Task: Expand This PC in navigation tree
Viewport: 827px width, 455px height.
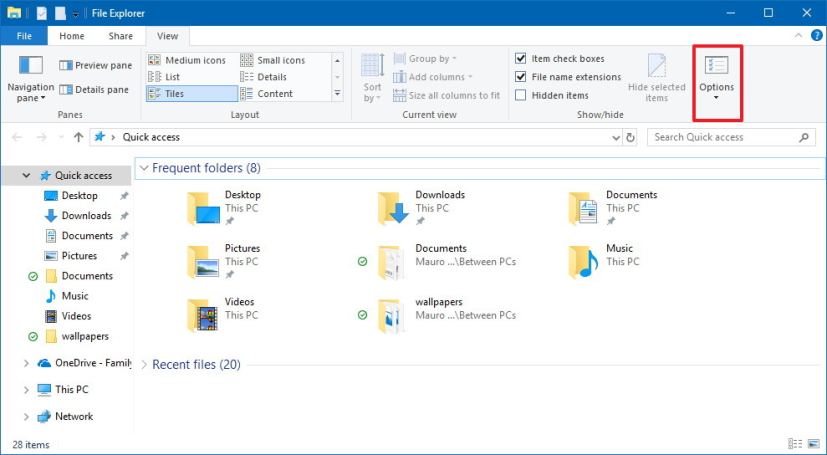Action: pyautogui.click(x=26, y=390)
